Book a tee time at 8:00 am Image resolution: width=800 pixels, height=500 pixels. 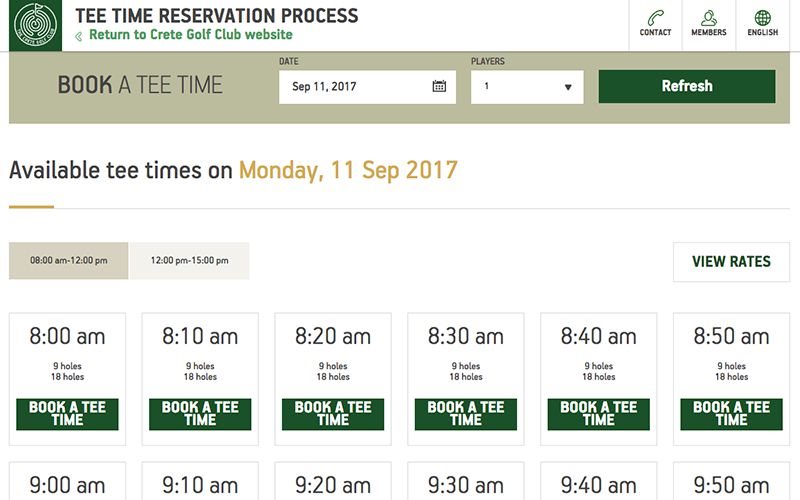[68, 414]
